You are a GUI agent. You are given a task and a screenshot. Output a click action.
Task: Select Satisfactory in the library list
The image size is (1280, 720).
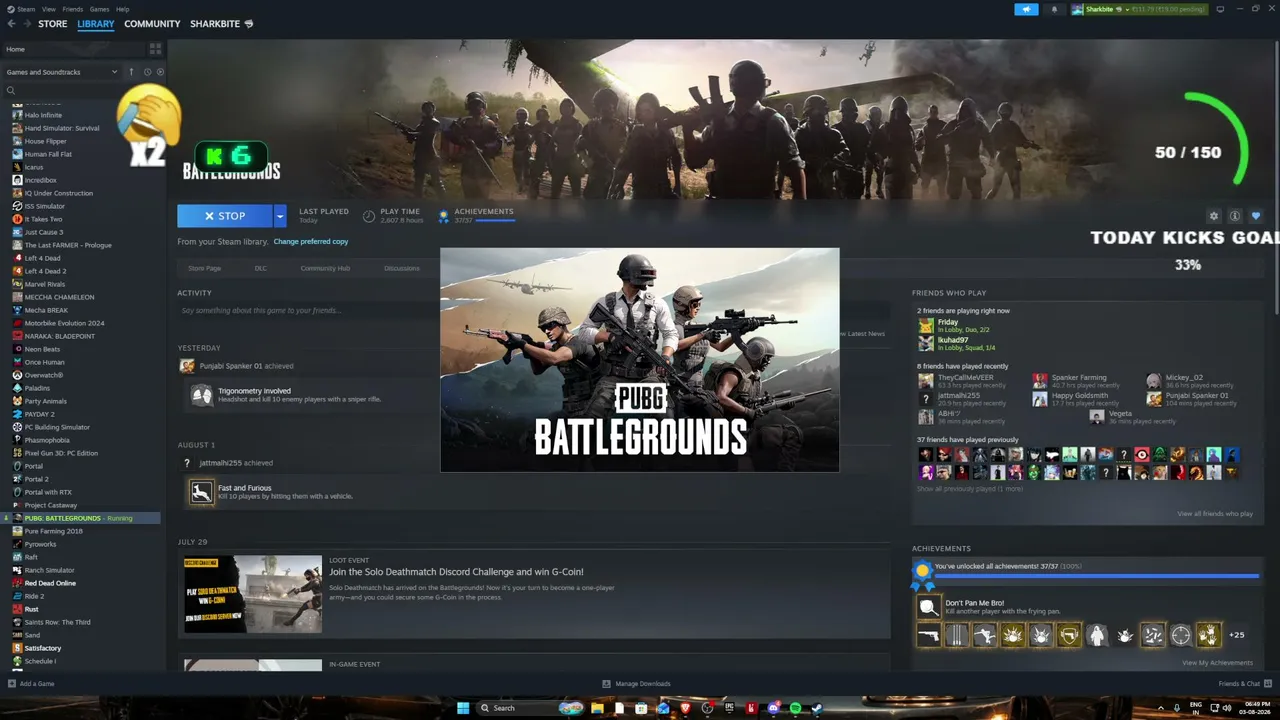[43, 648]
